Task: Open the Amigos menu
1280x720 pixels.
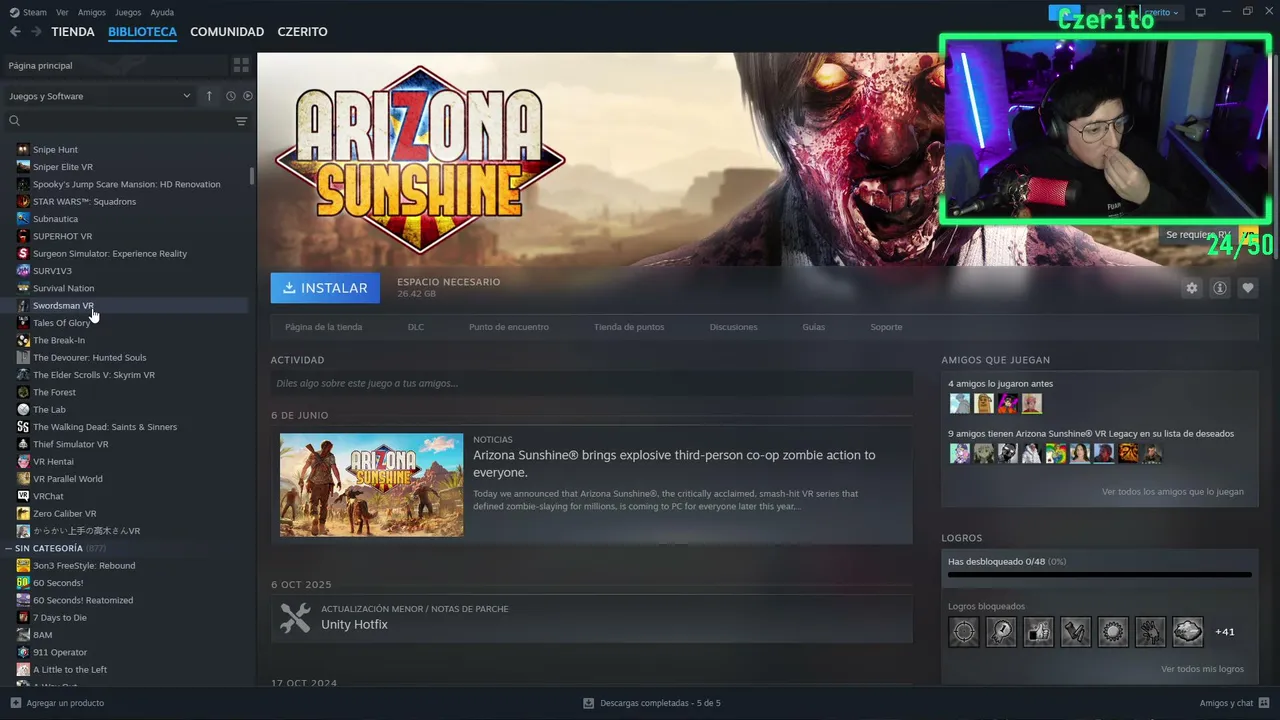Action: (x=92, y=12)
